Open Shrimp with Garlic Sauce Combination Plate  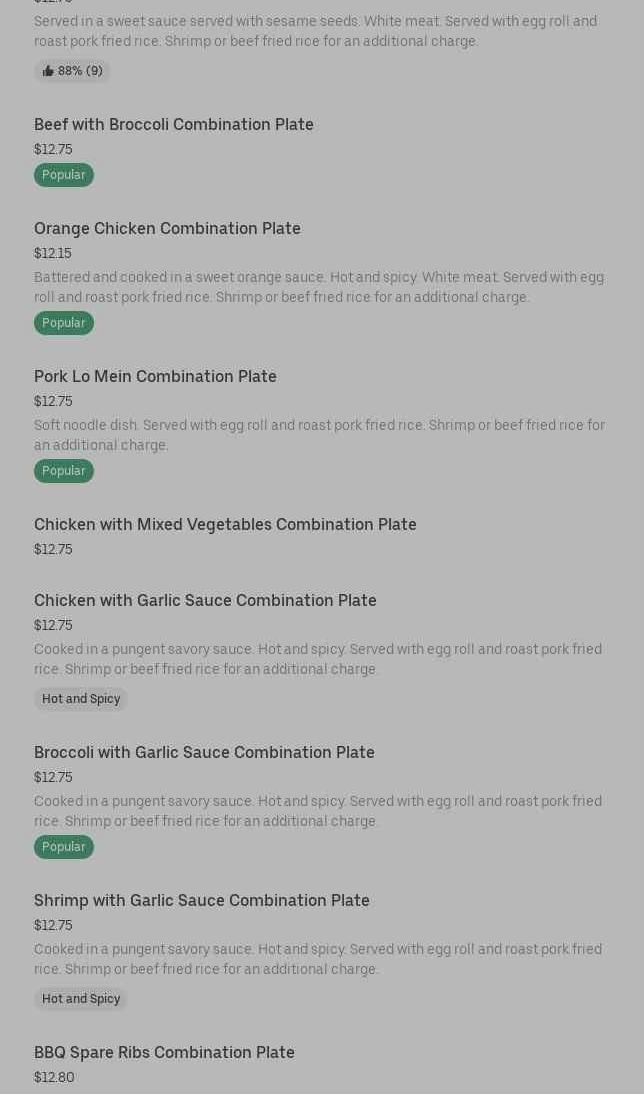202,900
